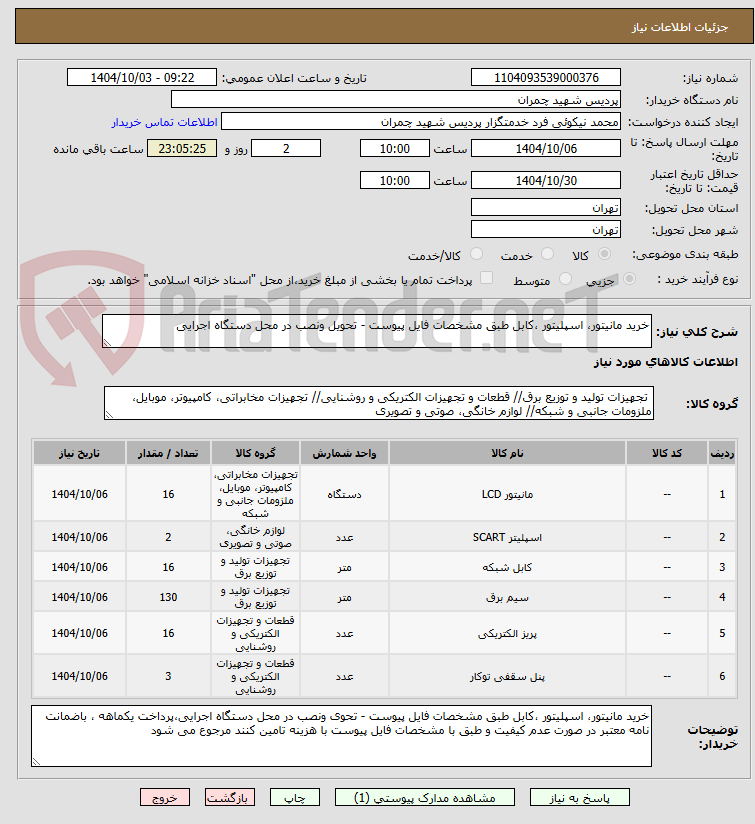This screenshot has height=824, width=755.
Task: Click the نام دستگاه خریدار field
Action: tap(396, 99)
